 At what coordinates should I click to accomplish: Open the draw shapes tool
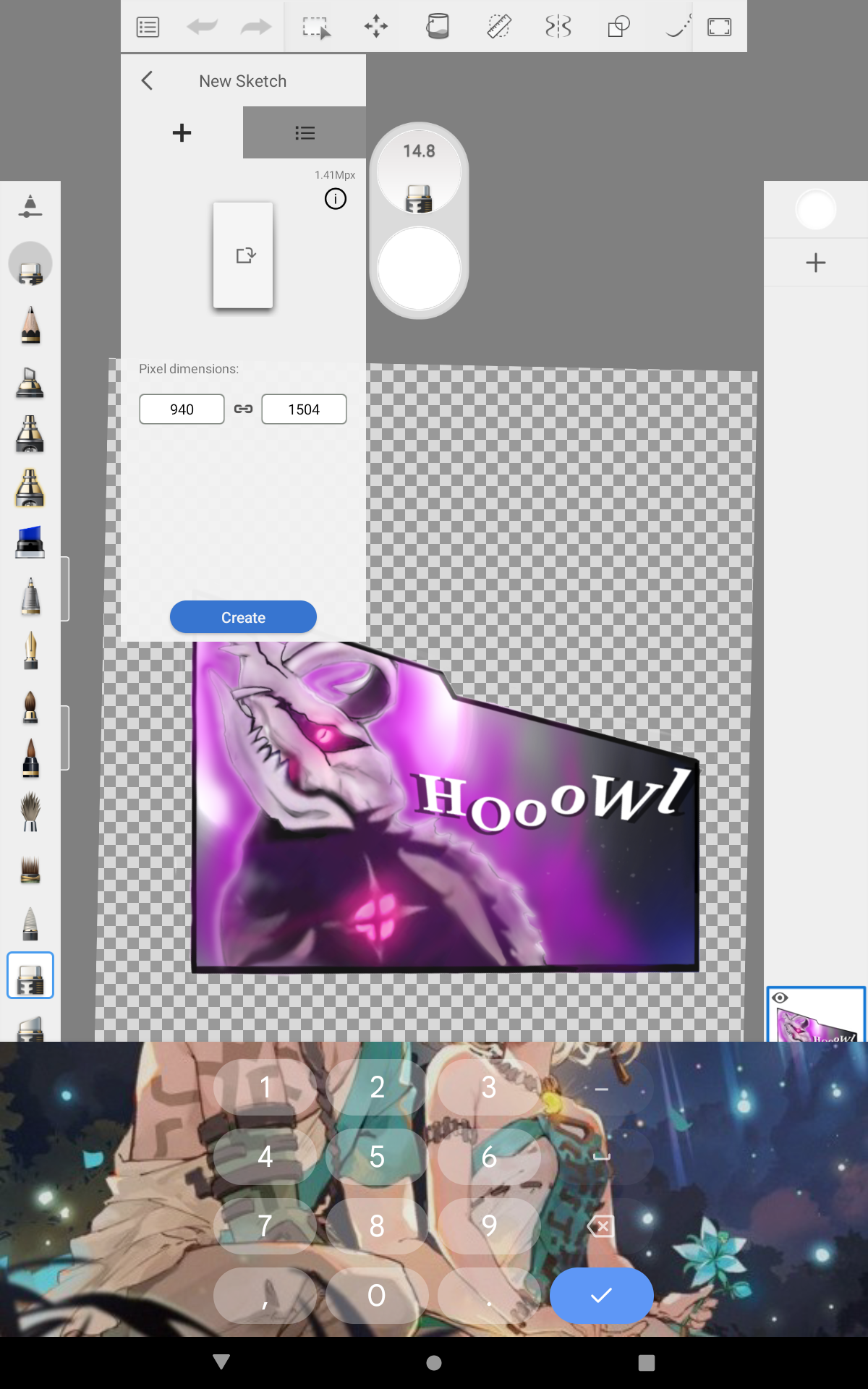pyautogui.click(x=618, y=27)
